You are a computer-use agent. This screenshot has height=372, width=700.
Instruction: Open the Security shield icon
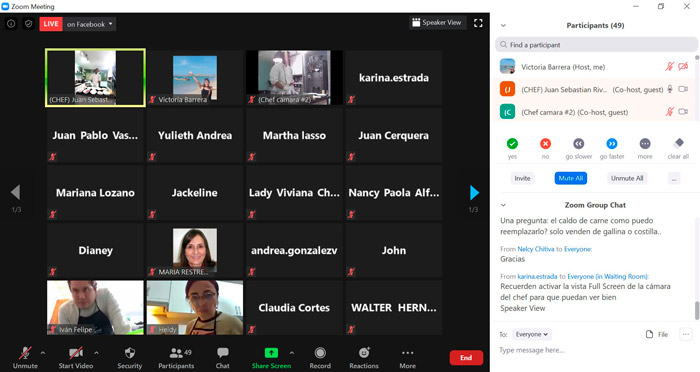[x=130, y=353]
